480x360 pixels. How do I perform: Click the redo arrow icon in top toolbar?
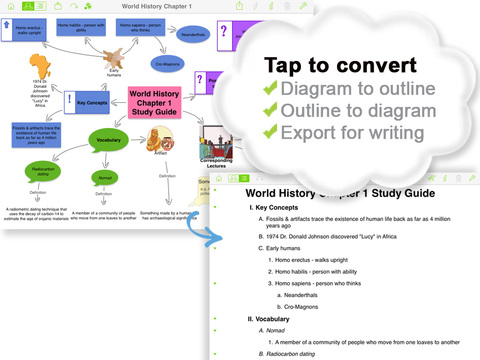74,6
